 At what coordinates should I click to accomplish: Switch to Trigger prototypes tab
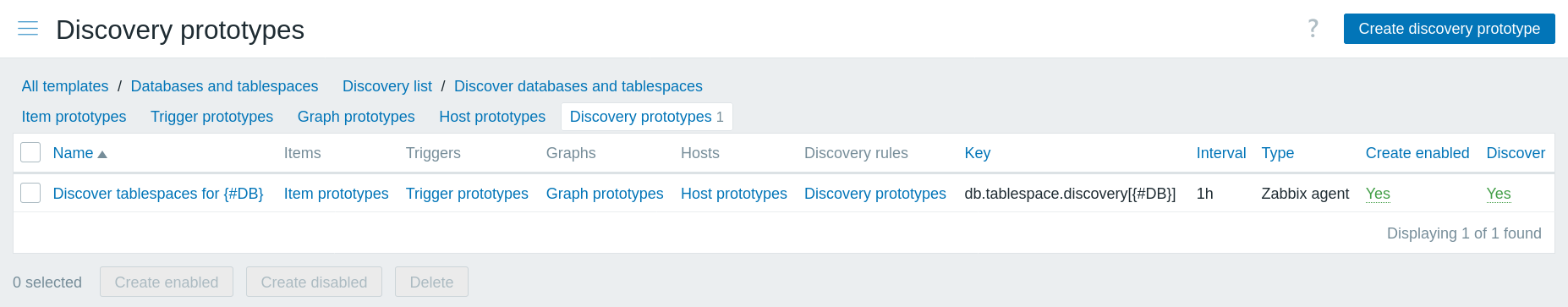coord(211,117)
